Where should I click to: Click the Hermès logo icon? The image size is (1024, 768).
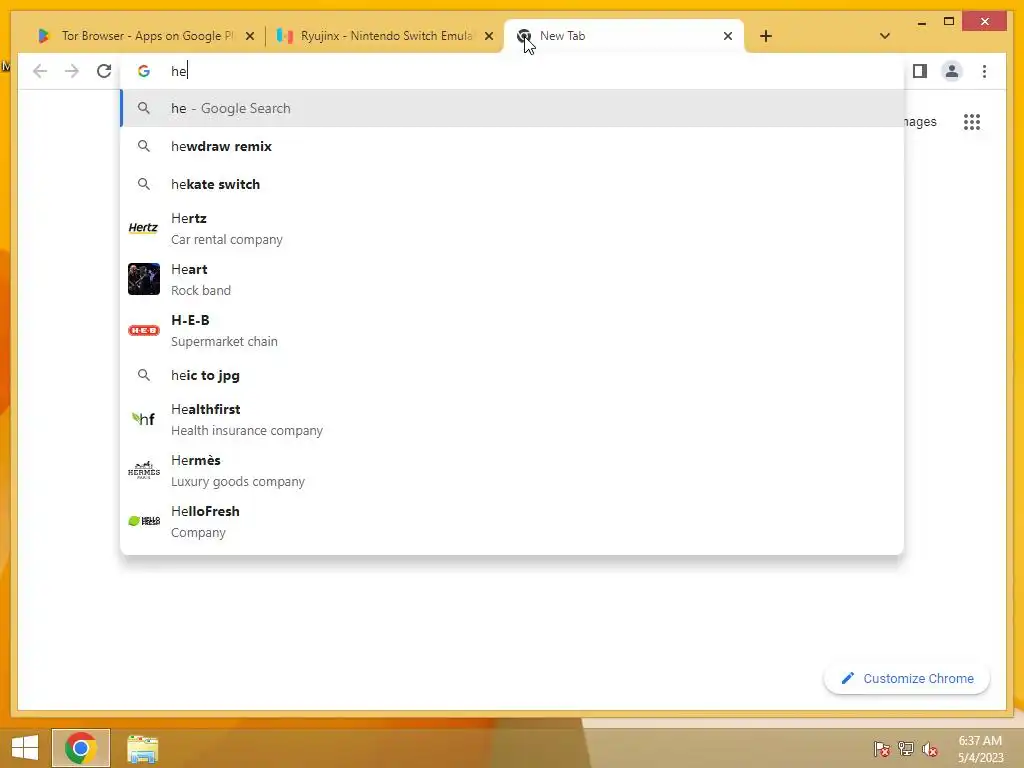coord(144,470)
